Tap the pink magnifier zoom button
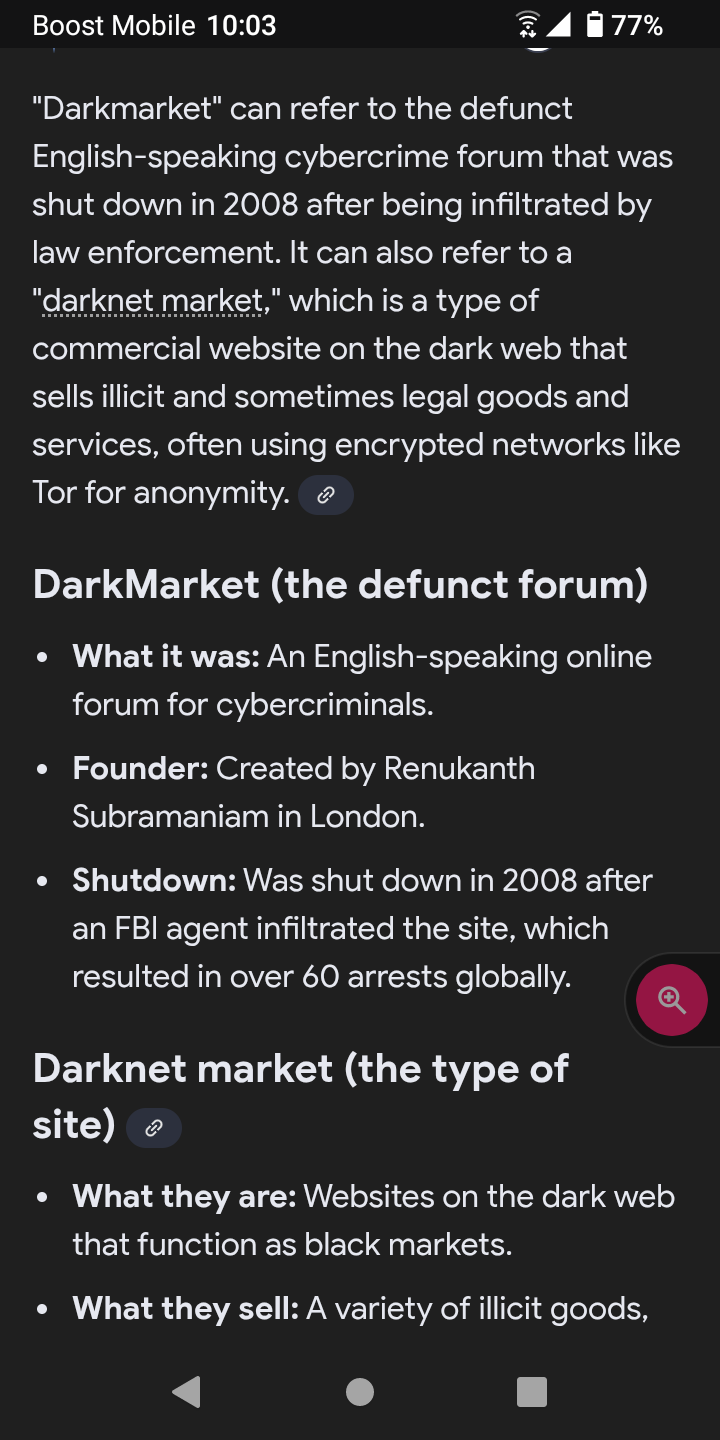 coord(672,999)
